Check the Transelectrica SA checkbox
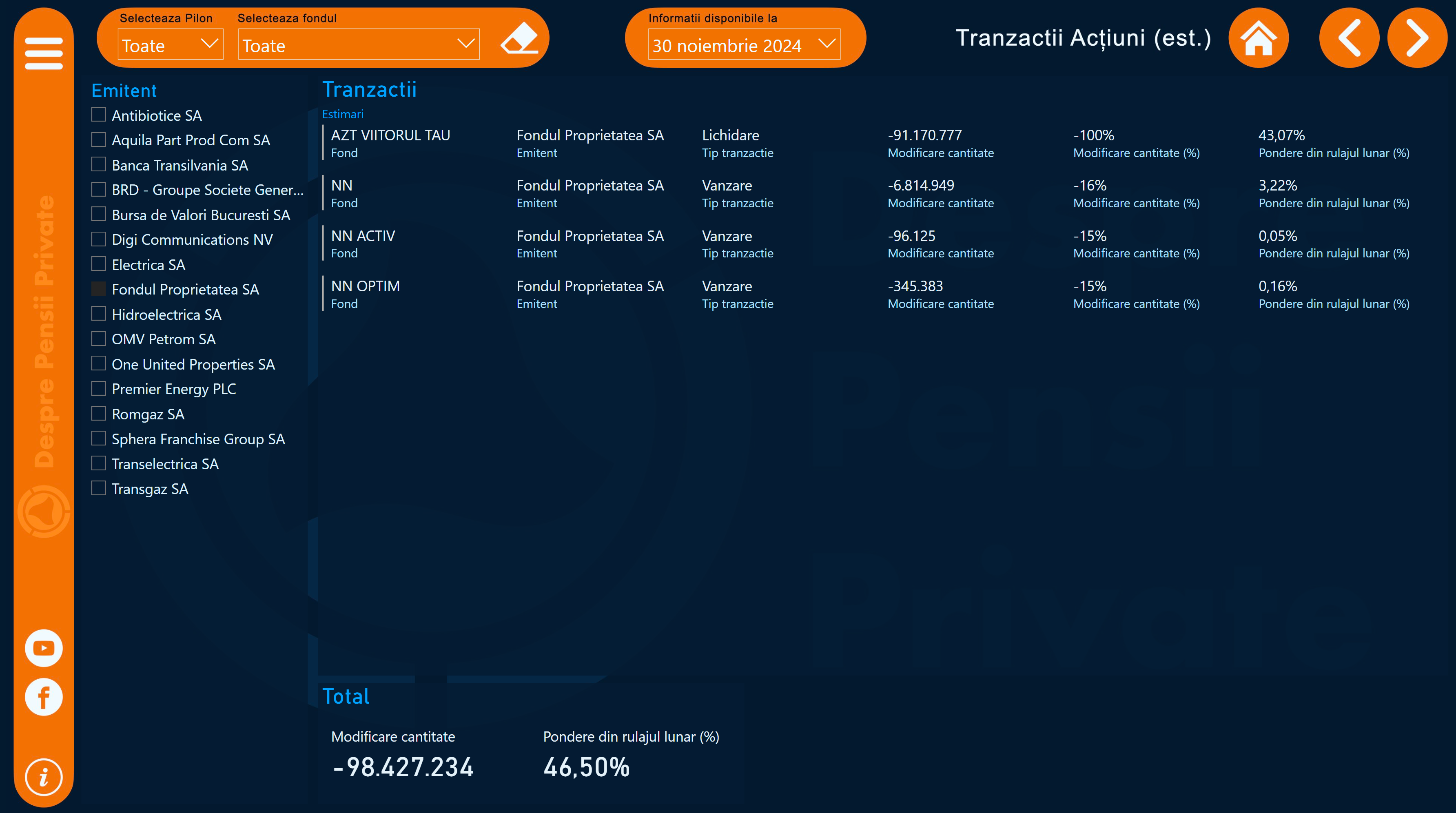The width and height of the screenshot is (1456, 813). click(x=98, y=463)
